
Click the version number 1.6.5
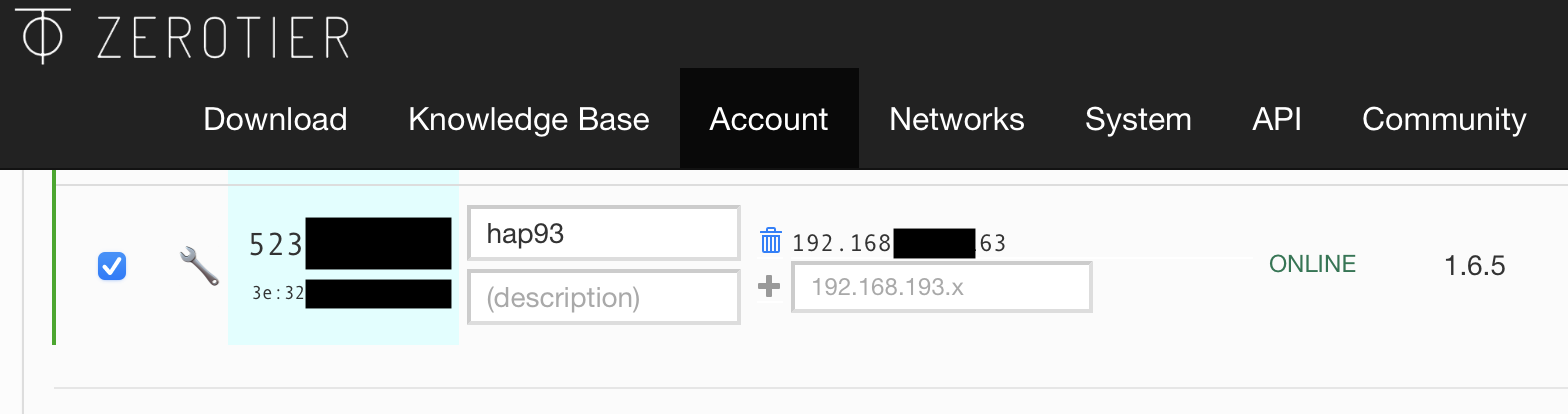[1474, 266]
